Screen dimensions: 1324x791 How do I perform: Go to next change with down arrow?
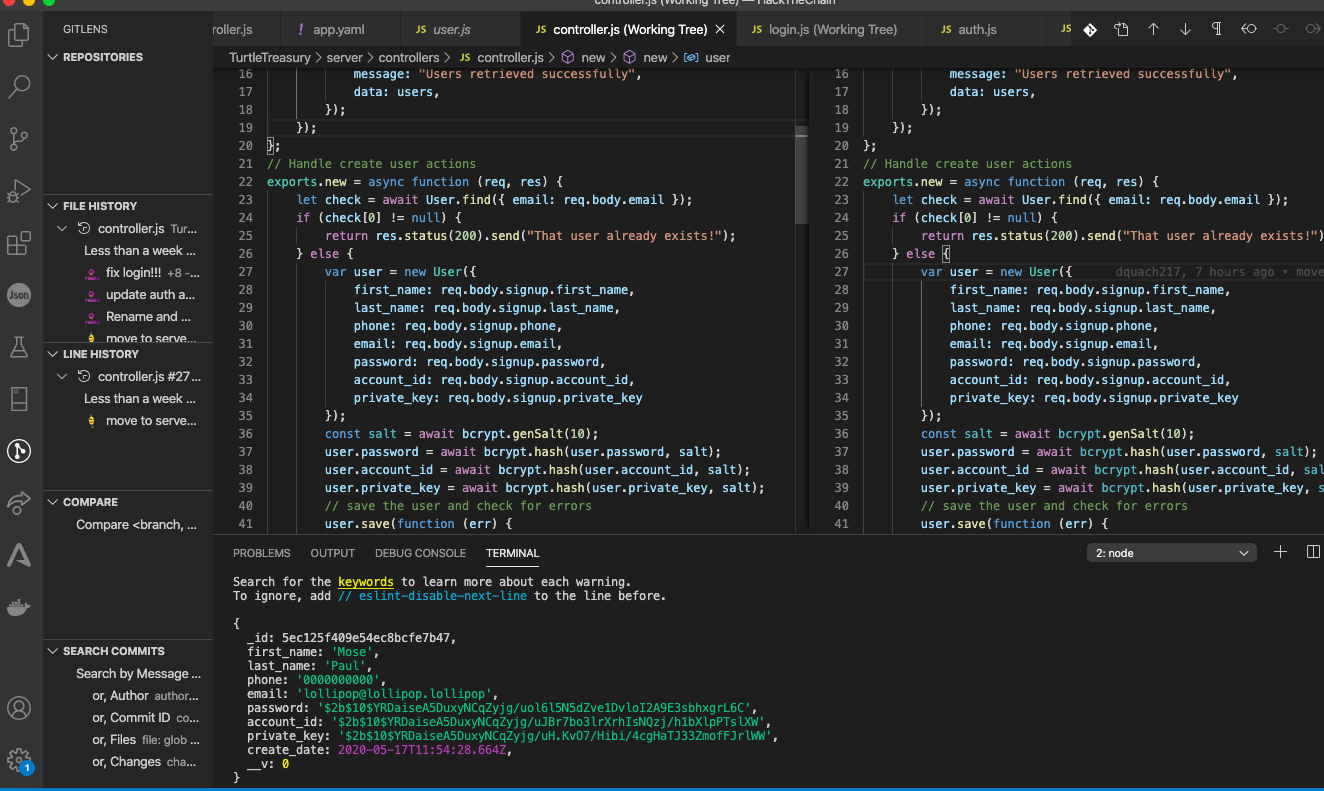1185,30
